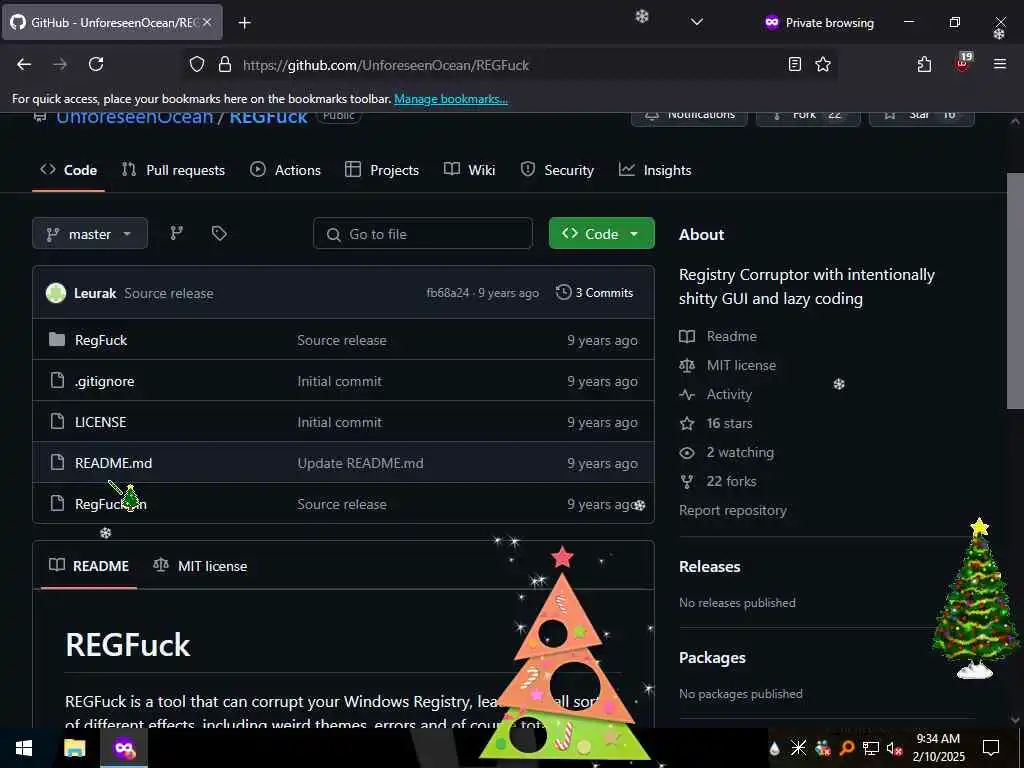1024x768 pixels.
Task: Open the README.md file
Action: click(x=114, y=462)
